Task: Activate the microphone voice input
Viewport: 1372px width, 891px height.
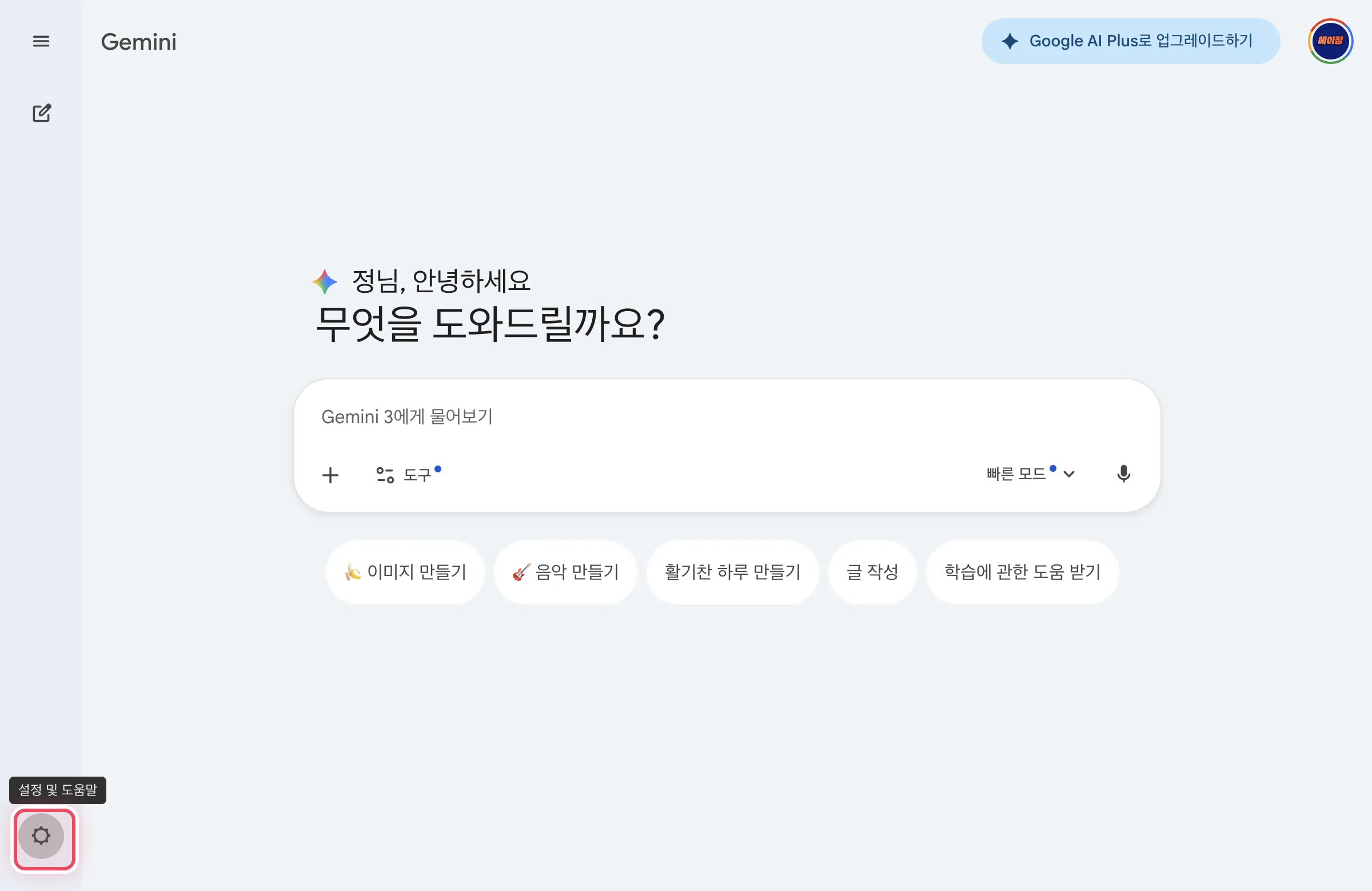Action: pyautogui.click(x=1123, y=474)
